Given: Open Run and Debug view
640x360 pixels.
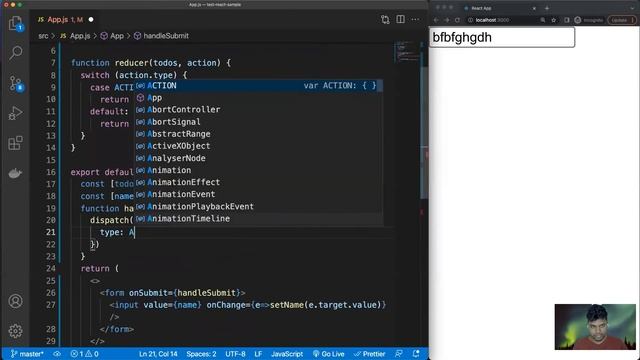Looking at the screenshot, I should pyautogui.click(x=16, y=113).
